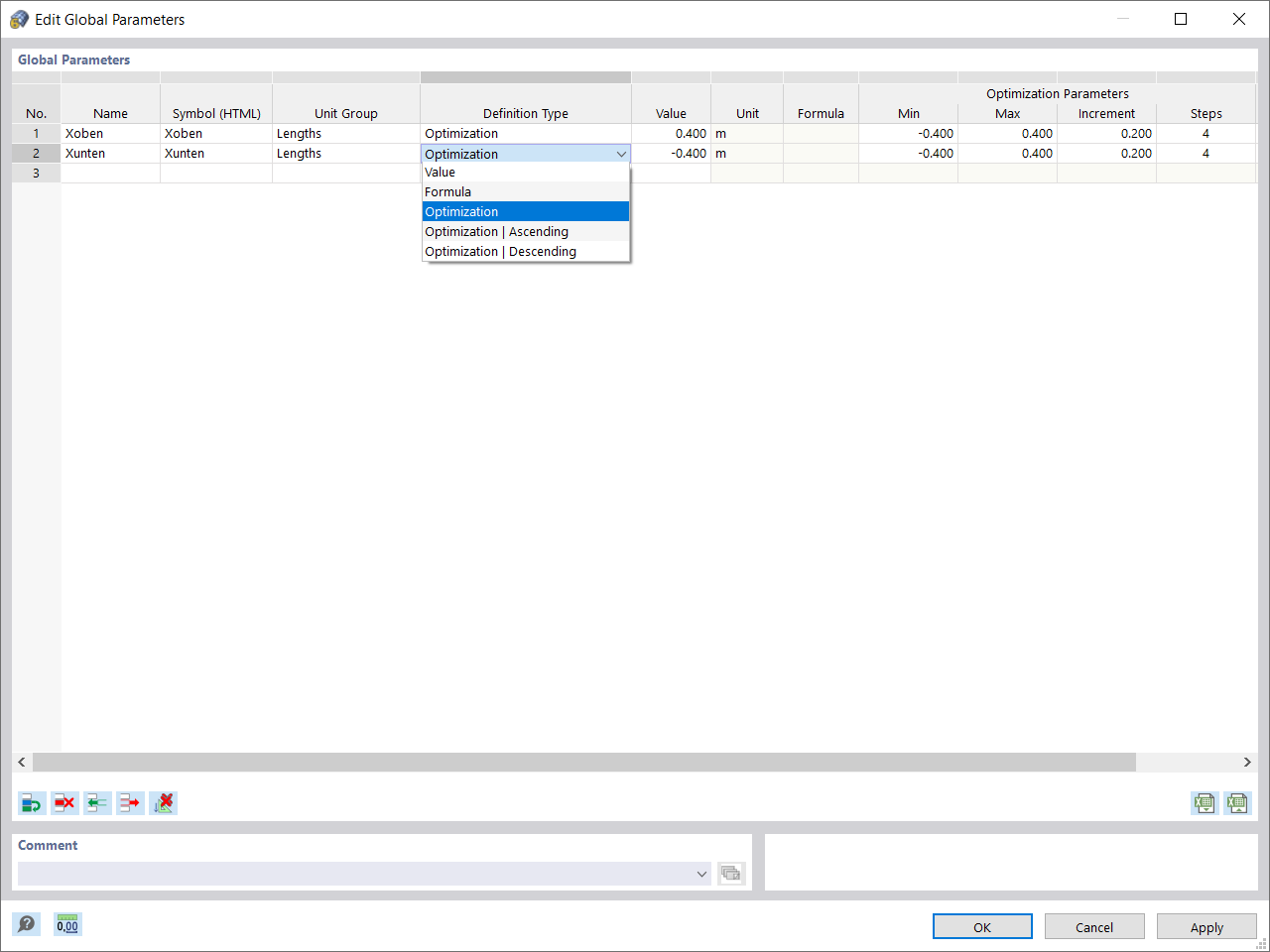This screenshot has height=952, width=1270.
Task: Select the Xunten name cell in row 2
Action: (110, 154)
